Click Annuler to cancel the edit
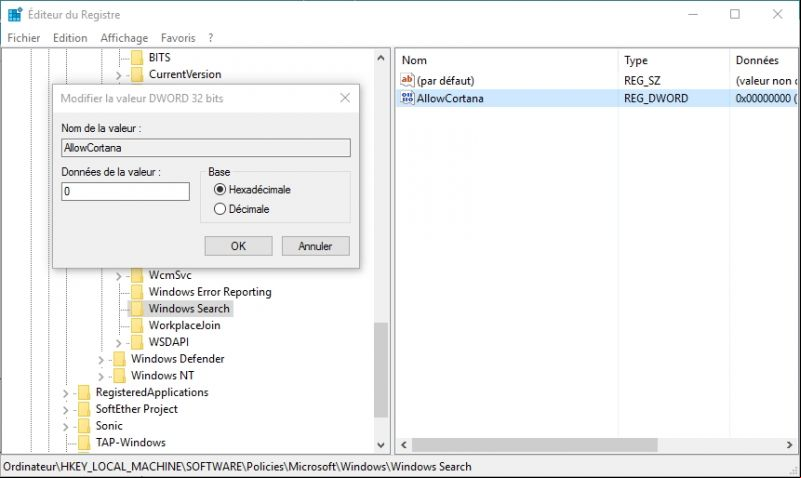The image size is (801, 478). pyautogui.click(x=315, y=246)
